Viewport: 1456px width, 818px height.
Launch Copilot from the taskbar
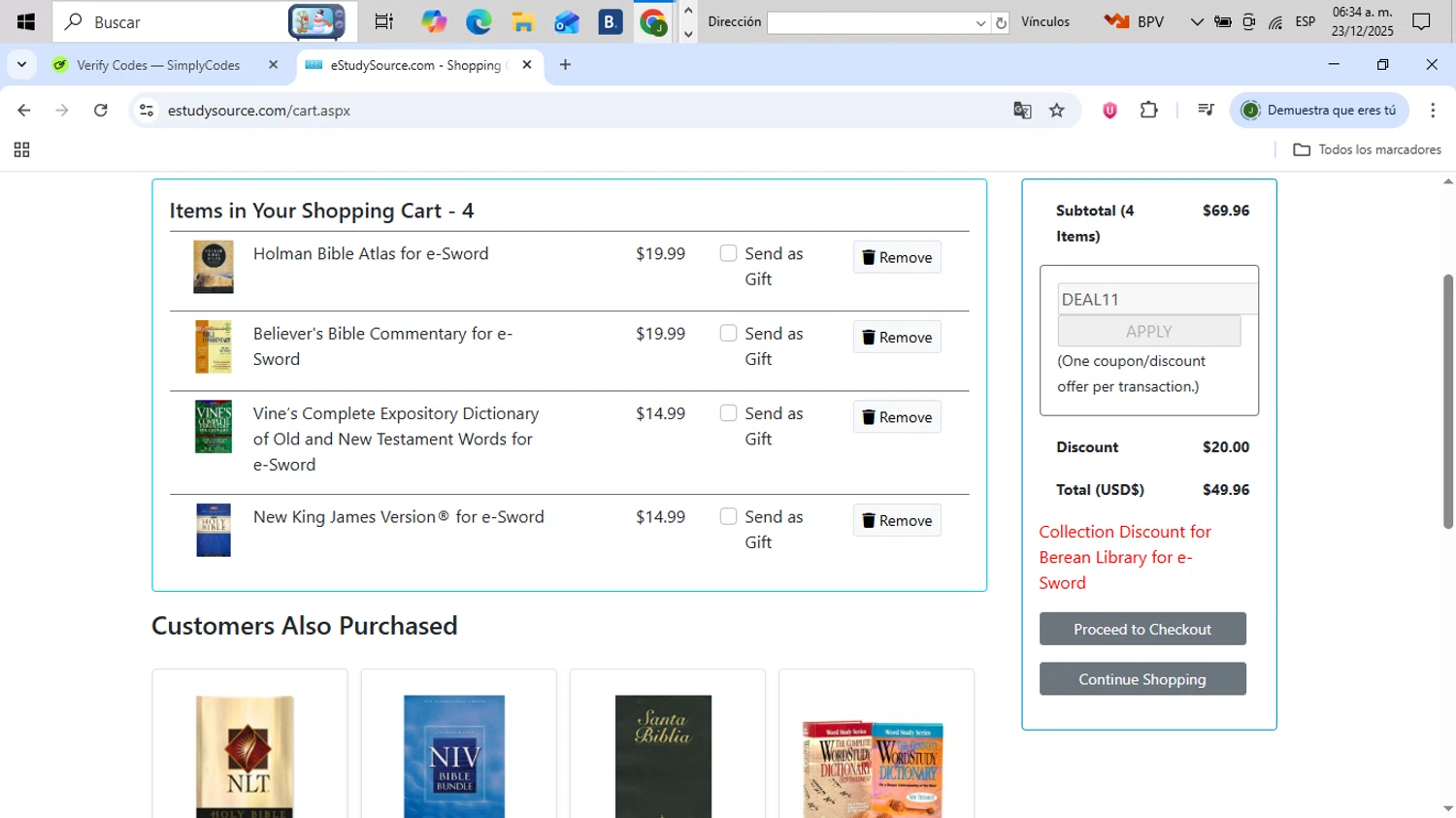click(x=434, y=21)
